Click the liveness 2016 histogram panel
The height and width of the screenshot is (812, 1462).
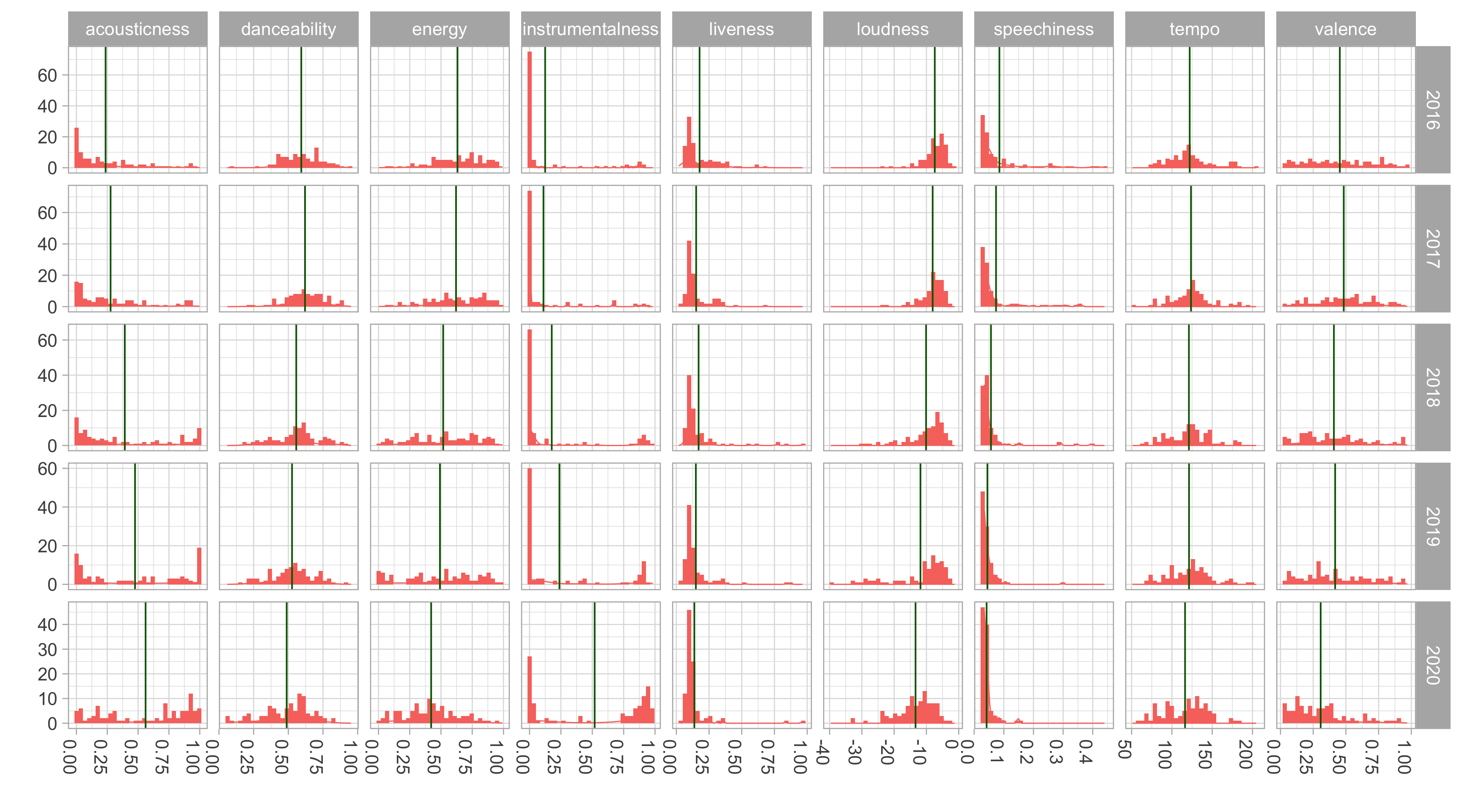tap(742, 110)
